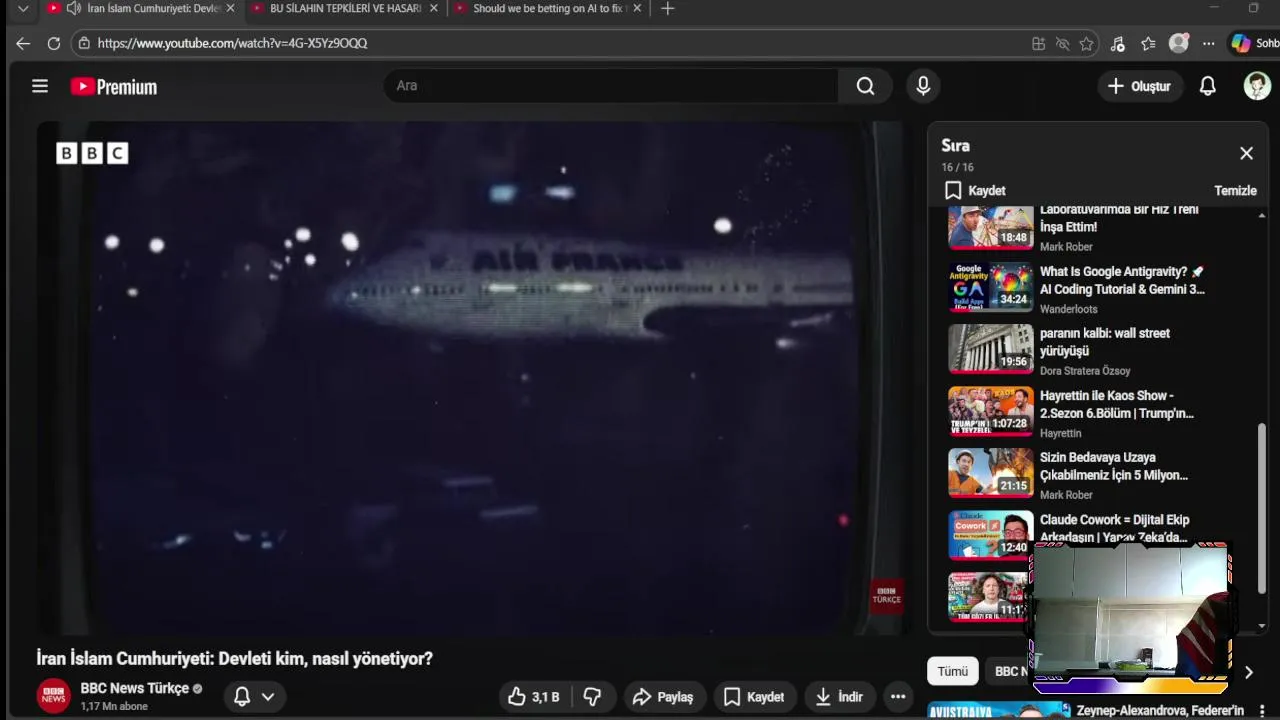Open browser settings three-dot menu

click(x=1209, y=43)
